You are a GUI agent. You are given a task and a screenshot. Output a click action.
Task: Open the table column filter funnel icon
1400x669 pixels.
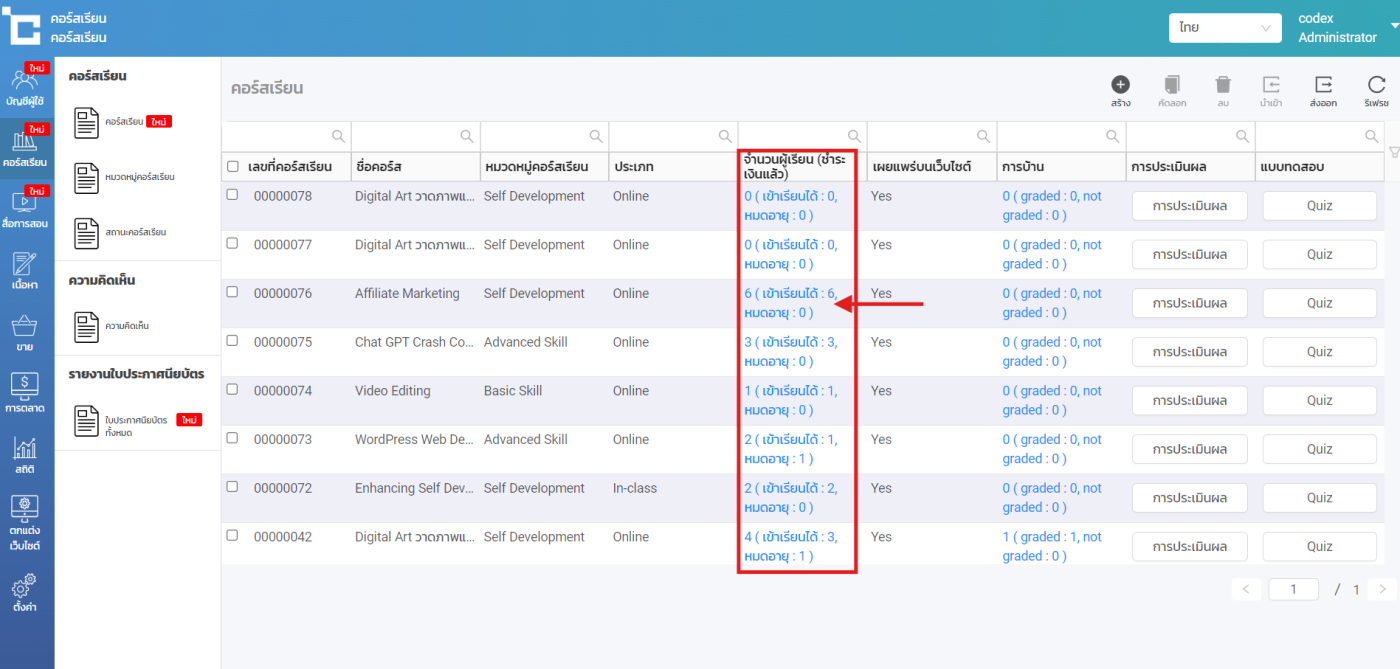click(x=1394, y=152)
